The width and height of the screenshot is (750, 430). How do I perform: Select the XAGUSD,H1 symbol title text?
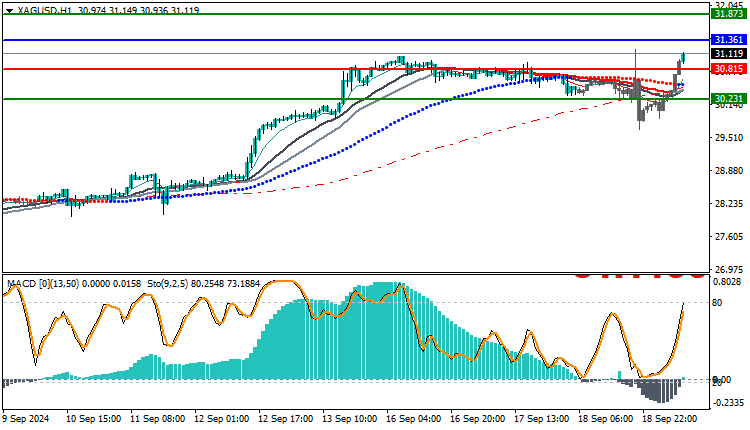(x=45, y=10)
